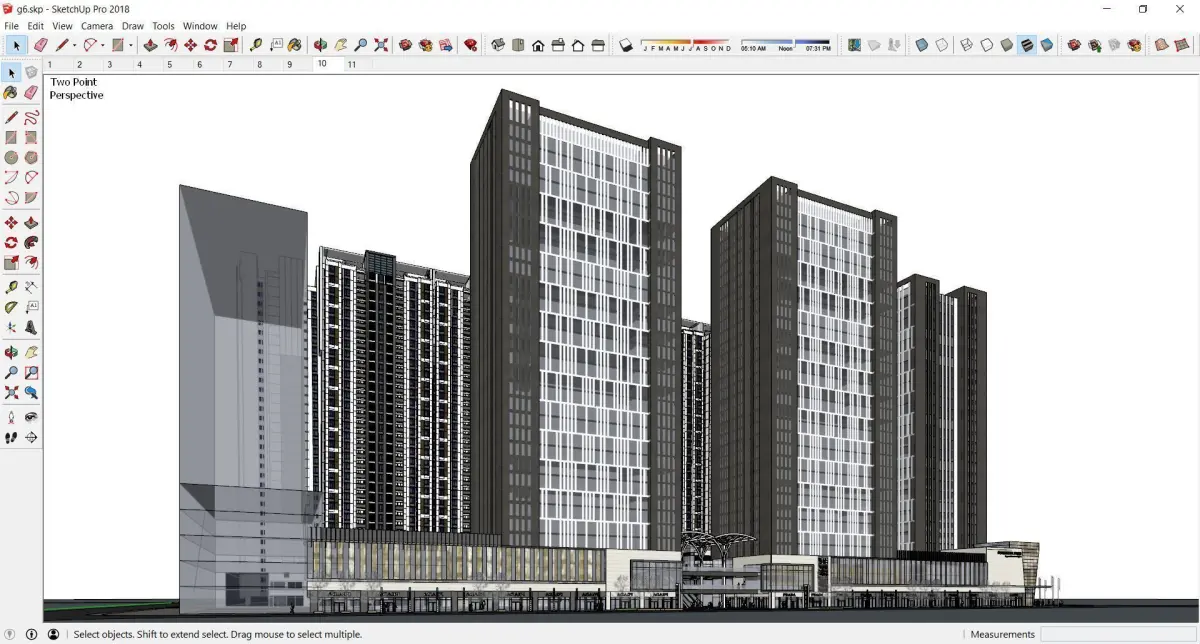This screenshot has width=1200, height=644.
Task: Switch to scene tab 11
Action: (x=352, y=64)
